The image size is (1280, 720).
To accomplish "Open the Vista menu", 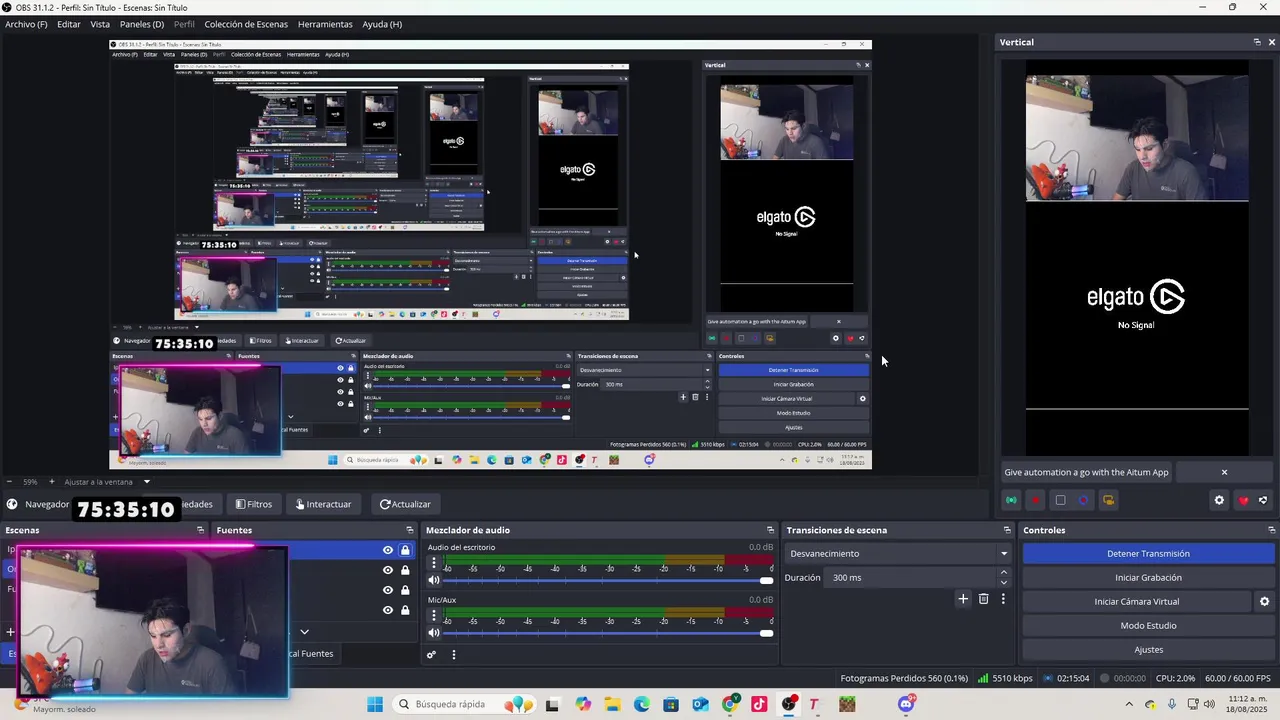I will tap(100, 24).
